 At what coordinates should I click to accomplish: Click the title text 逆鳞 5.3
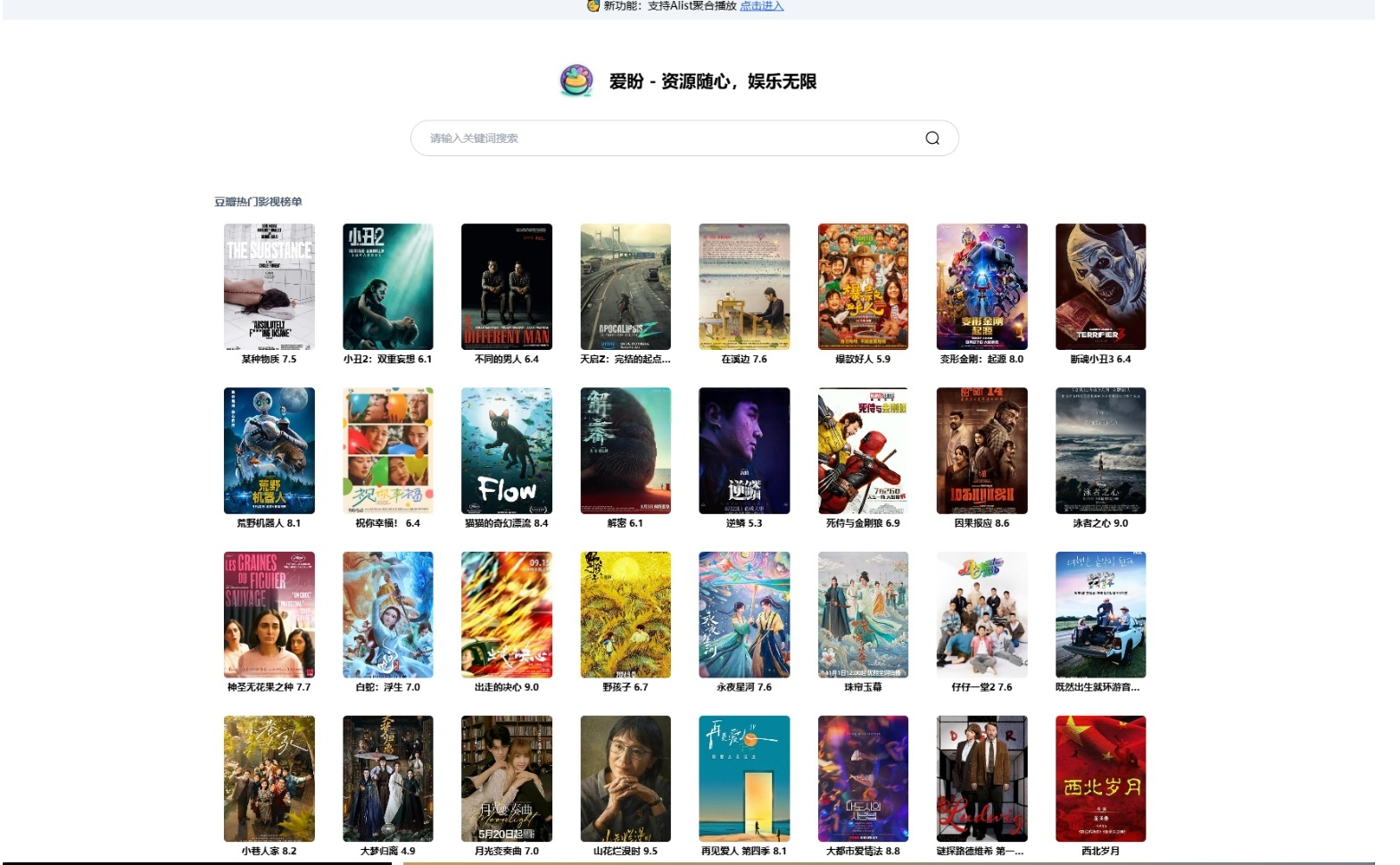pyautogui.click(x=744, y=523)
